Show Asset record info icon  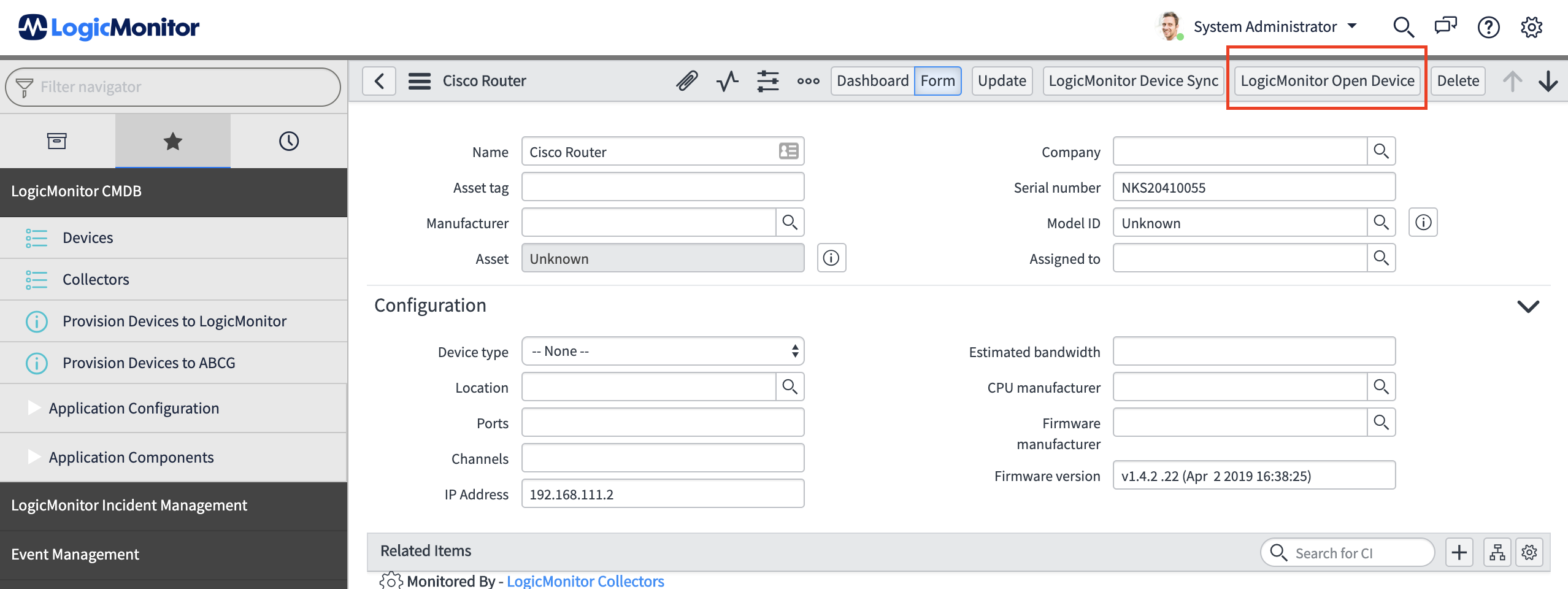[832, 258]
